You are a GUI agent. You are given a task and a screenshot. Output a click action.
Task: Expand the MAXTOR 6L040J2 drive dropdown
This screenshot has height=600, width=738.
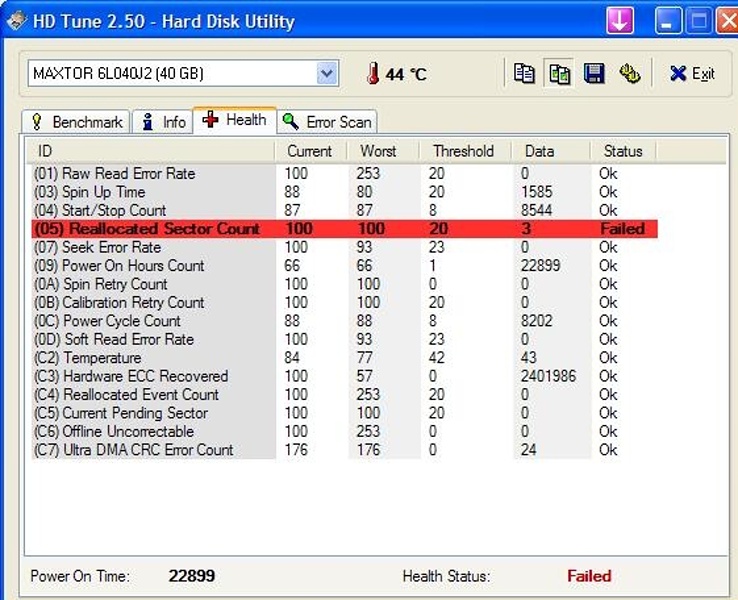tap(326, 73)
